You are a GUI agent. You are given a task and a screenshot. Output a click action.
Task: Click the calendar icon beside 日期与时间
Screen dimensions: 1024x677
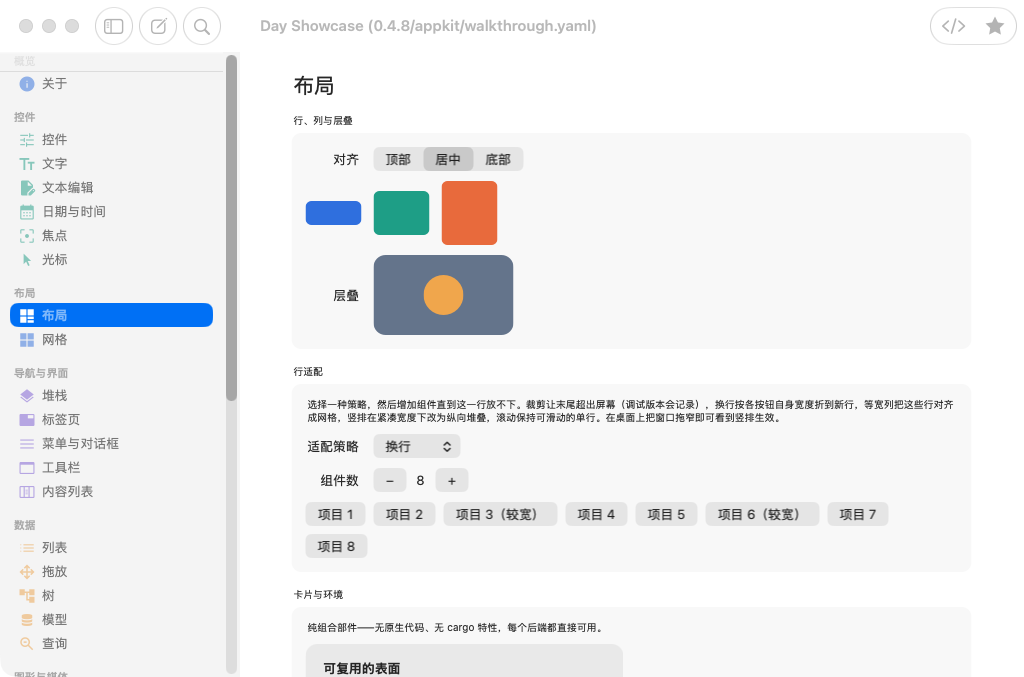(x=27, y=212)
